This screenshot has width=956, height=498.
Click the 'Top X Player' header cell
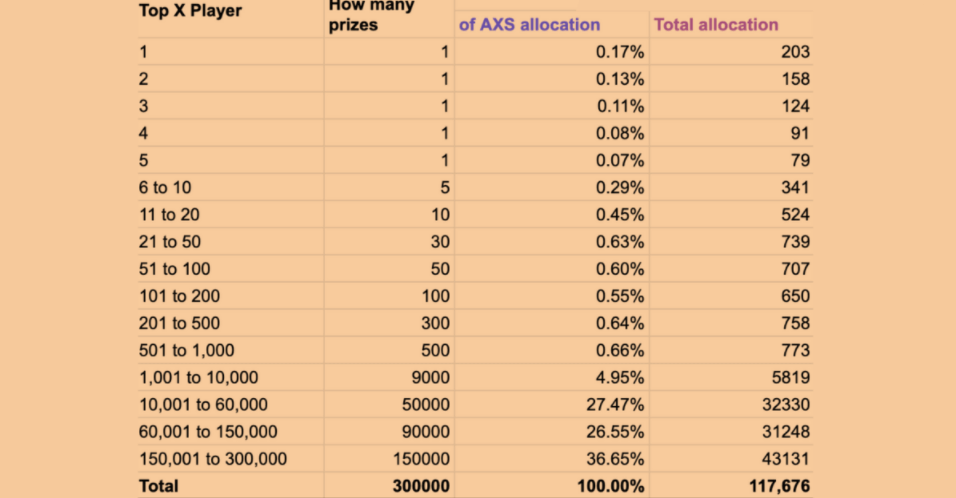[x=190, y=11]
